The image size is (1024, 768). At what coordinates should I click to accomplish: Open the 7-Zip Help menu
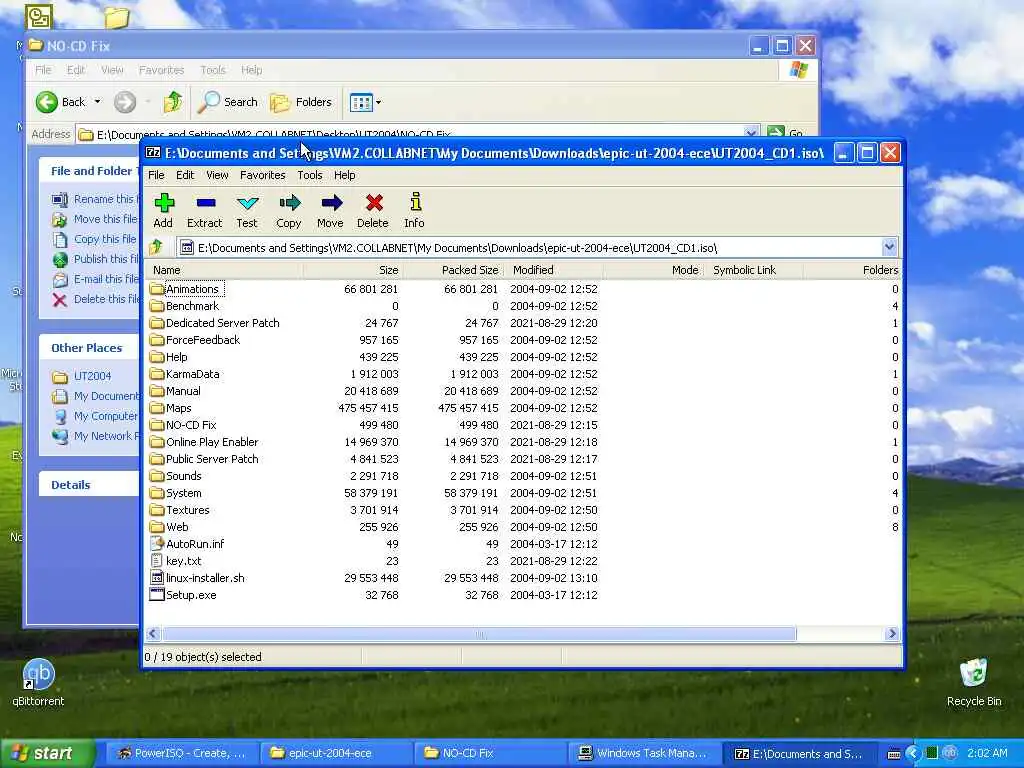344,175
